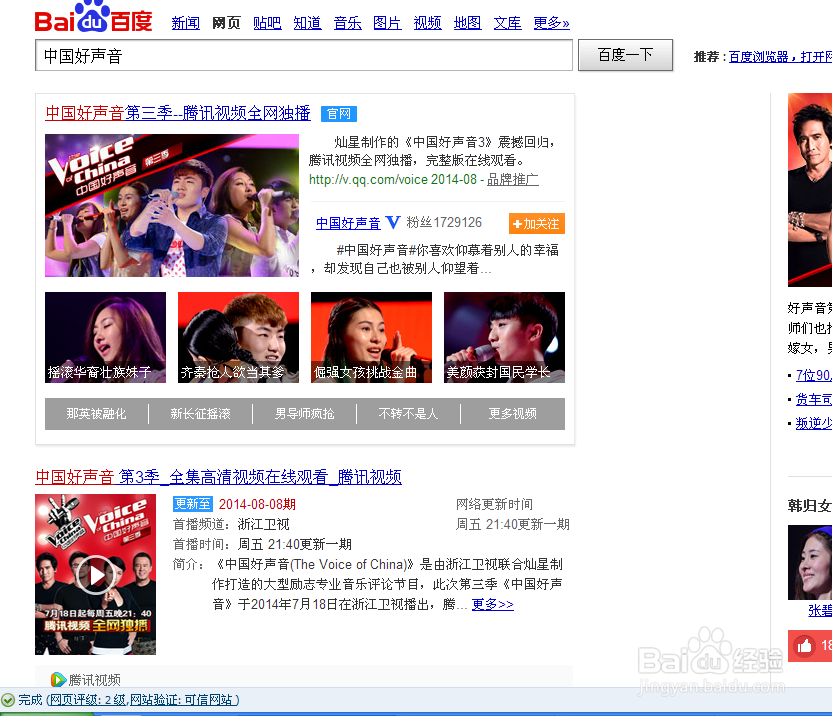
Task: Click the 那英被融化 tab
Action: click(97, 413)
